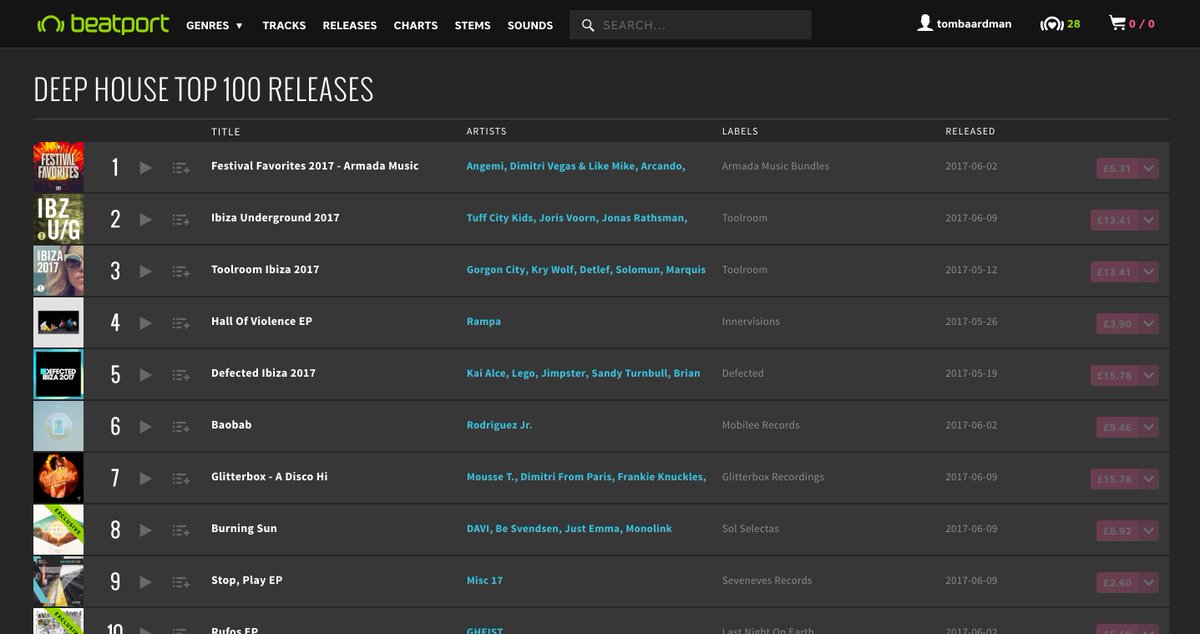Viewport: 1200px width, 634px height.
Task: Play the Burning Sun release
Action: pyautogui.click(x=146, y=531)
